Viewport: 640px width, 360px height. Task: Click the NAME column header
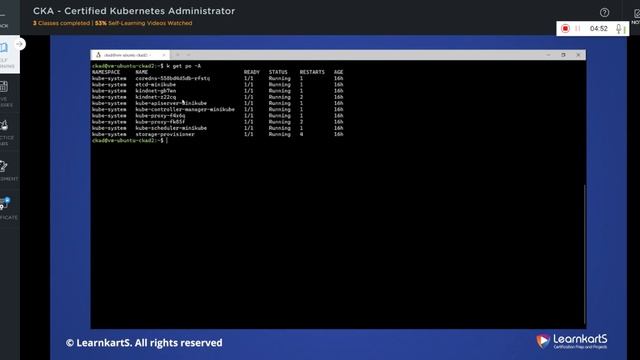142,72
